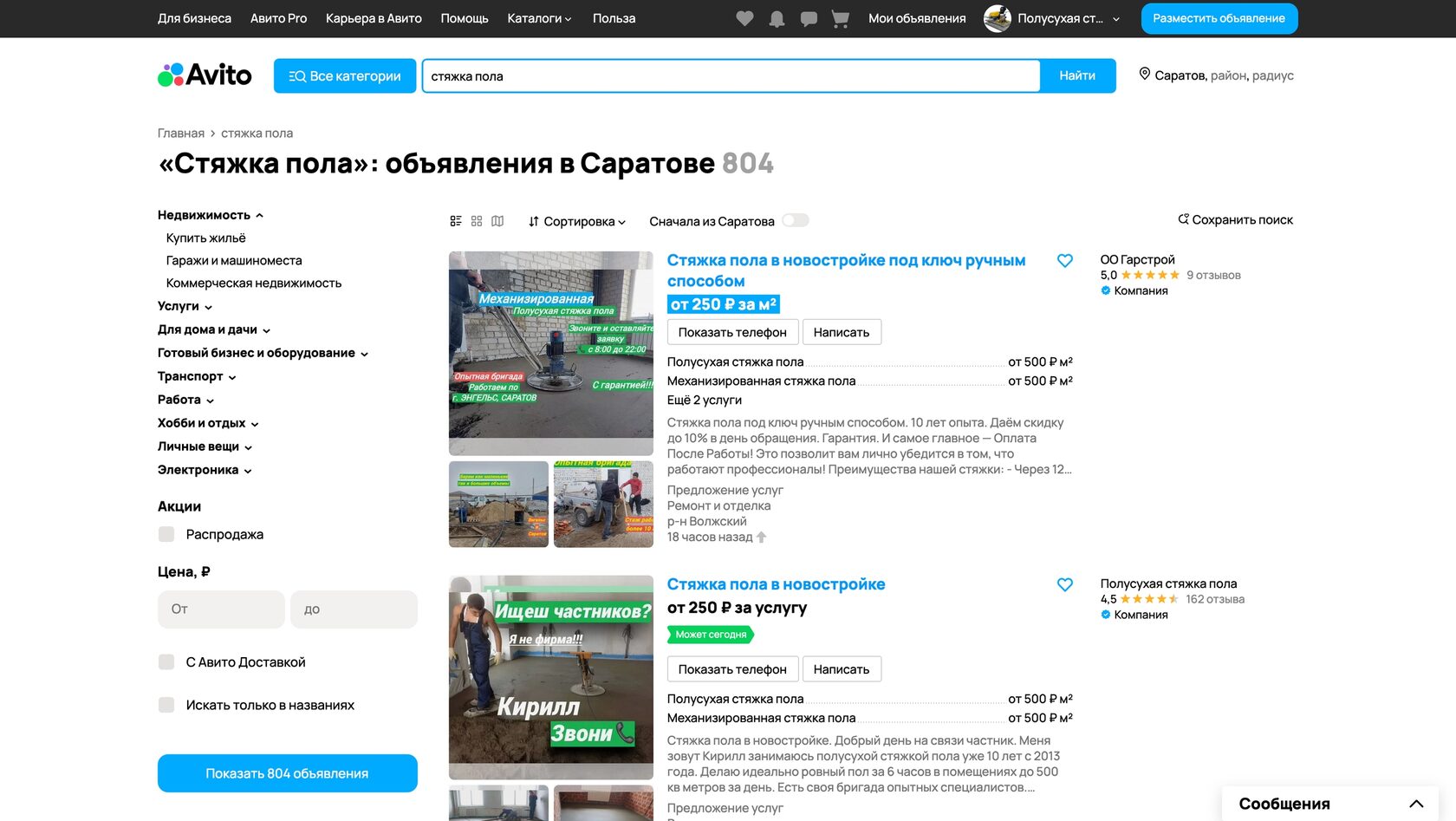Show phone for Кирилл's listing
Image resolution: width=1456 pixels, height=821 pixels.
[x=732, y=669]
